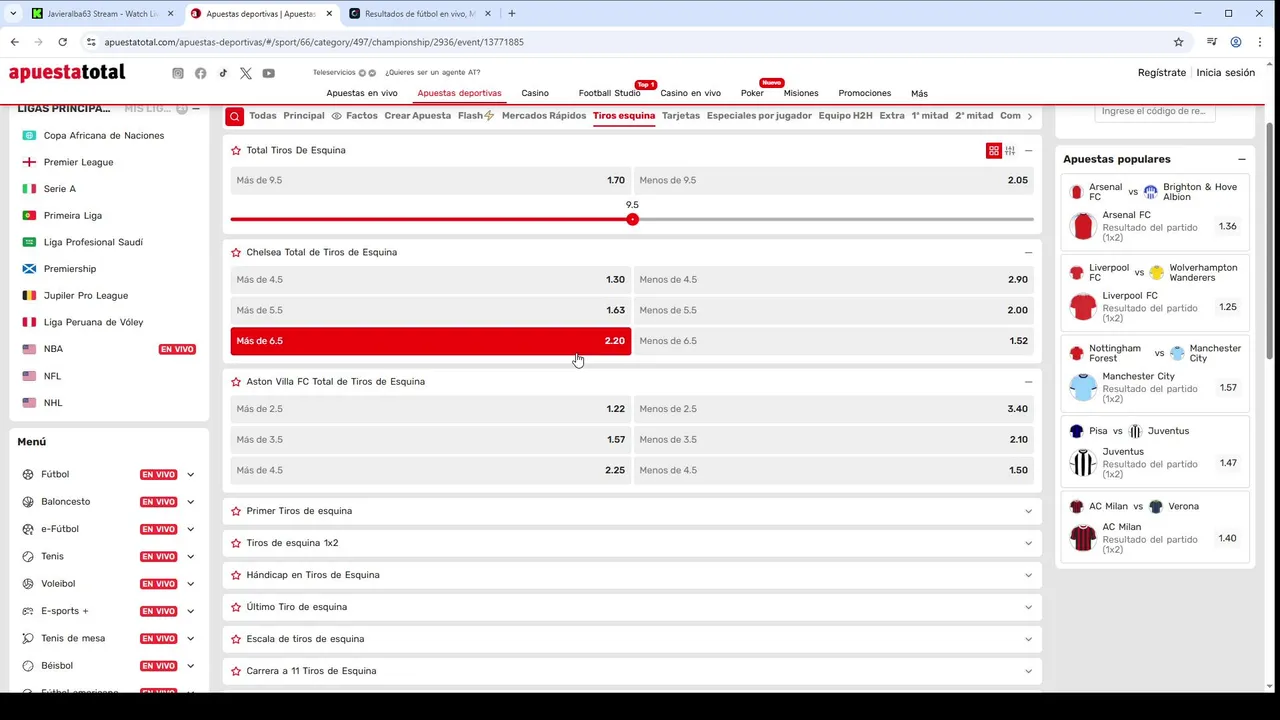The image size is (1280, 720).
Task: Favorite the Escala de tiros de esquina star
Action: tap(236, 639)
